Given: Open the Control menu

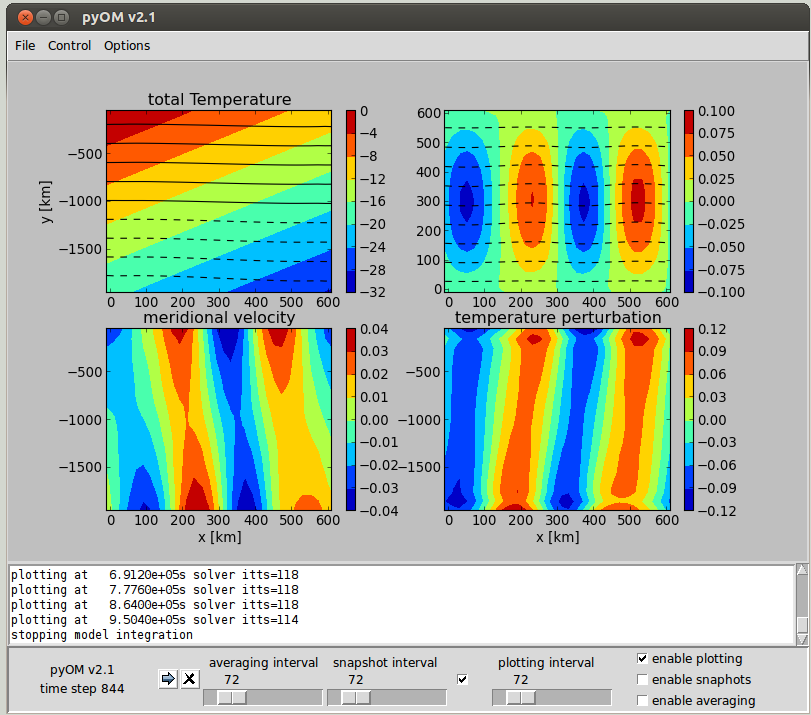Looking at the screenshot, I should [69, 45].
